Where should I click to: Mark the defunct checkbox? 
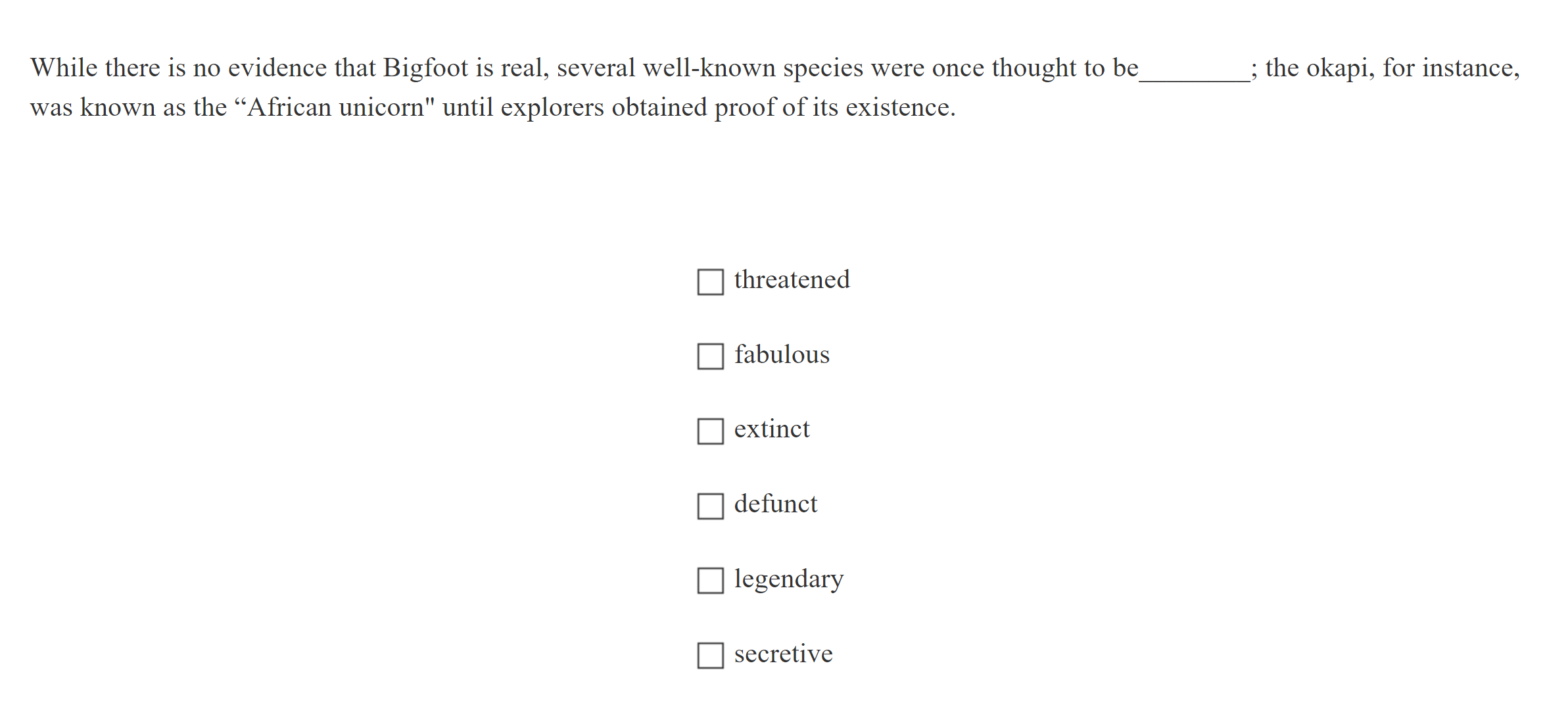[710, 506]
